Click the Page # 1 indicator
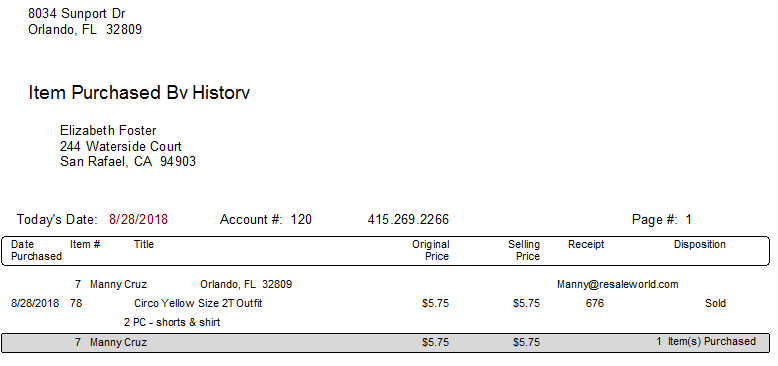 pos(662,219)
